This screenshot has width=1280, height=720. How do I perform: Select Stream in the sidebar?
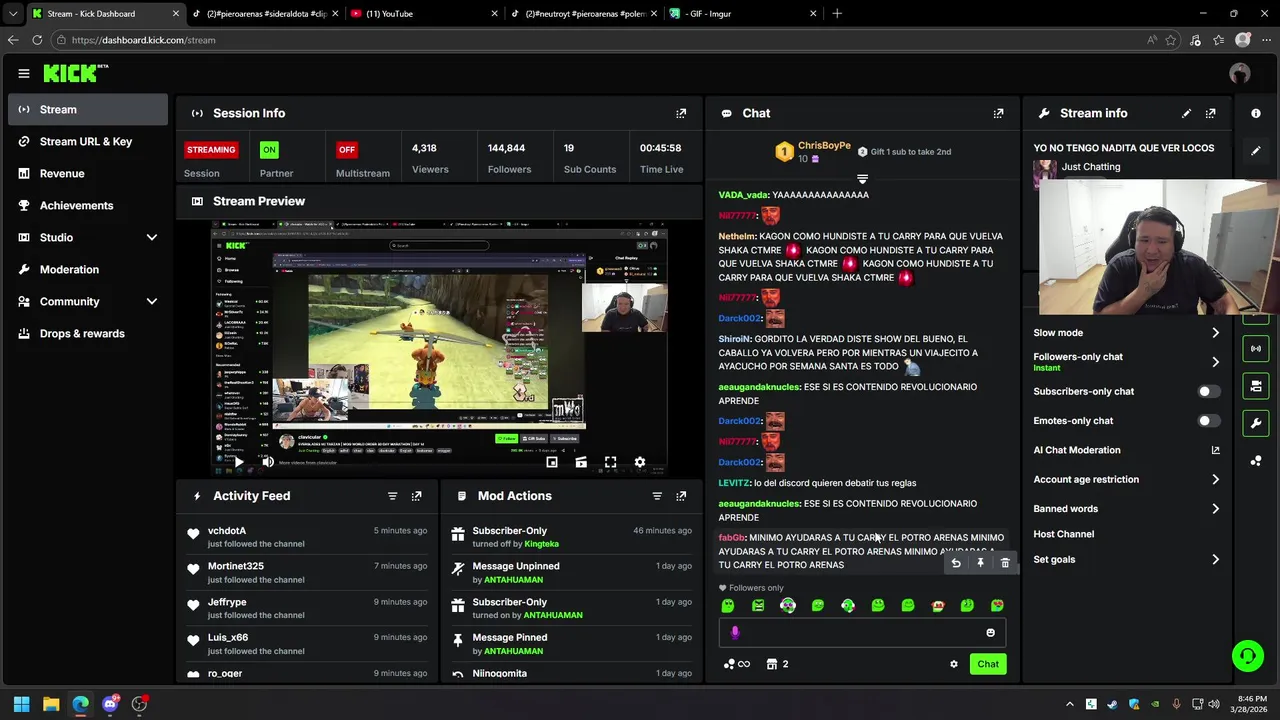click(x=88, y=109)
